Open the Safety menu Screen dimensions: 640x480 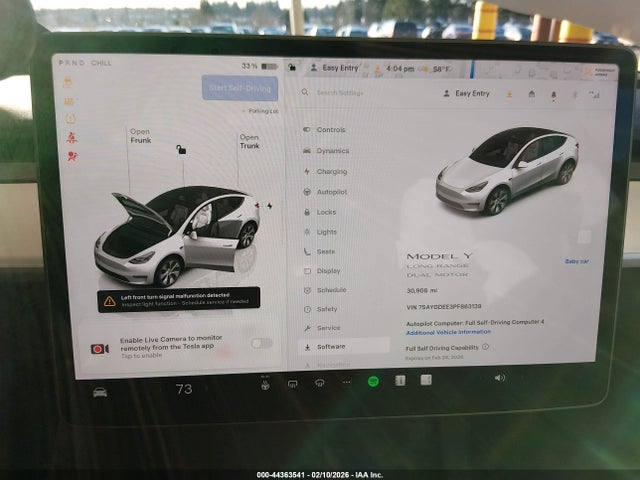pyautogui.click(x=321, y=309)
